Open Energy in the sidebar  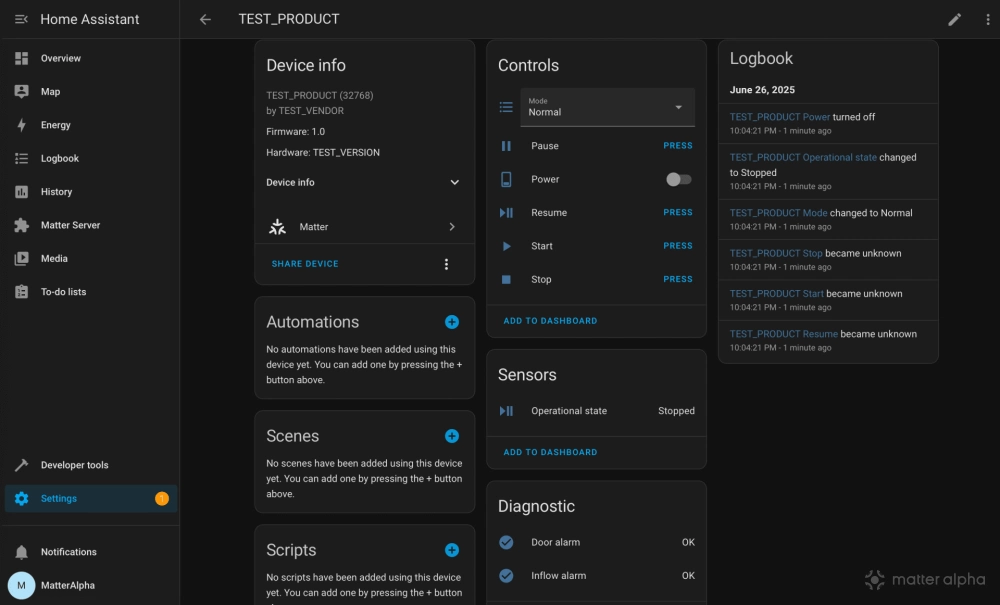(56, 125)
